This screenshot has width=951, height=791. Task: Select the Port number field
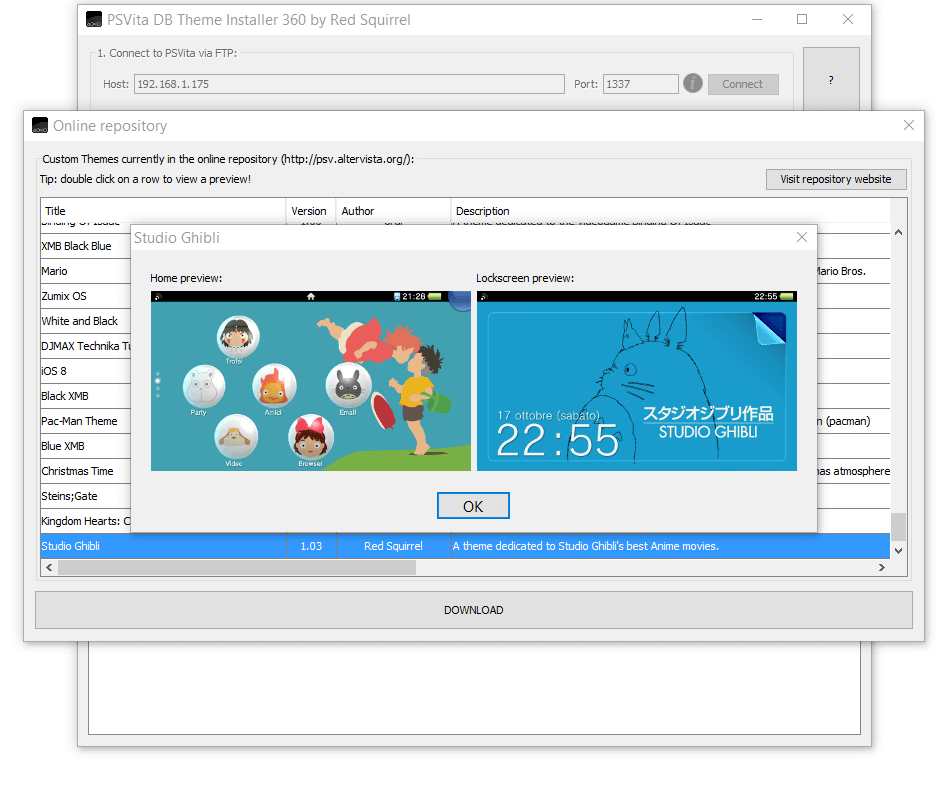[640, 85]
